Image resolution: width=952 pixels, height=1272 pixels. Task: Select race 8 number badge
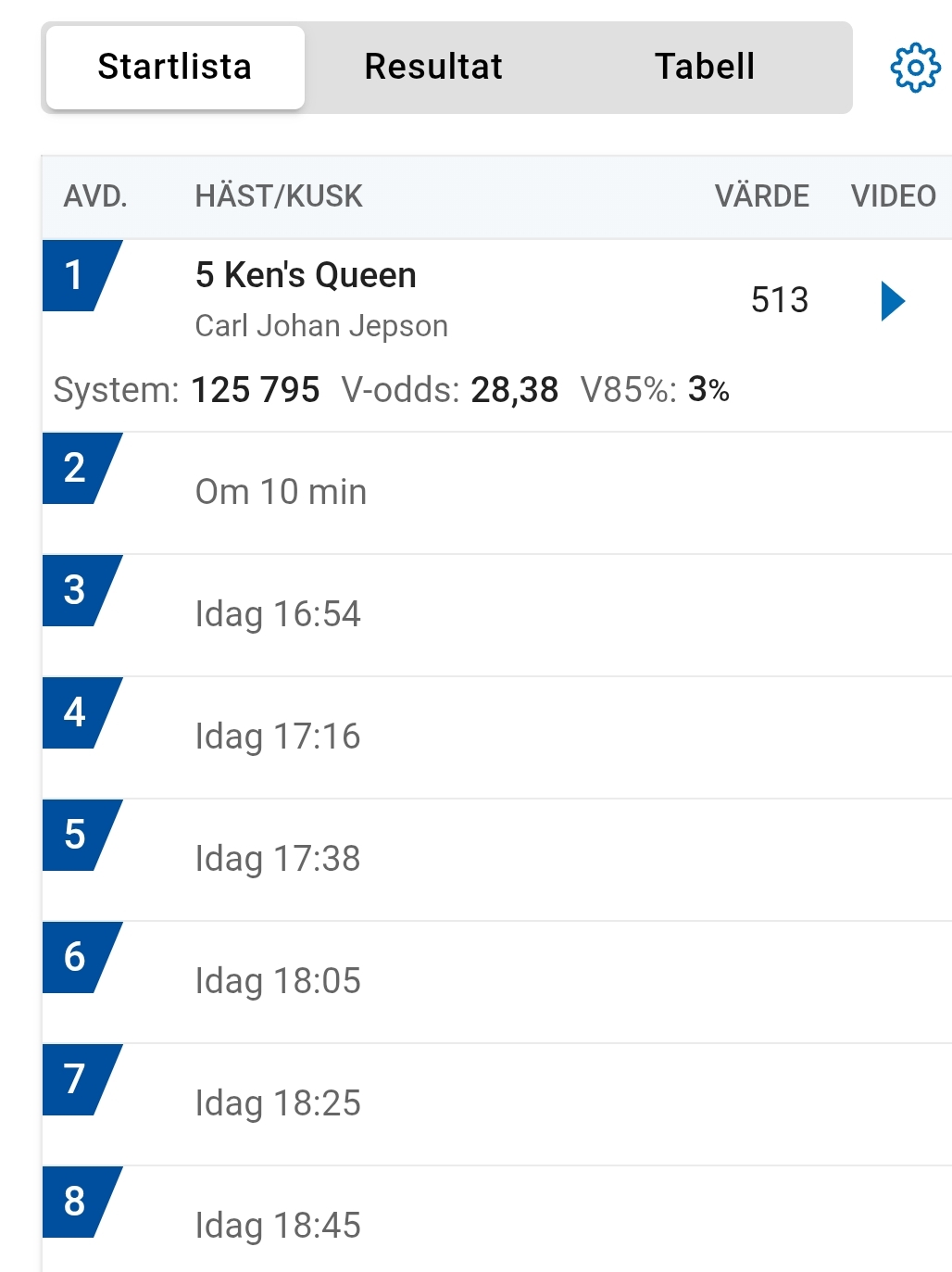tap(76, 1203)
